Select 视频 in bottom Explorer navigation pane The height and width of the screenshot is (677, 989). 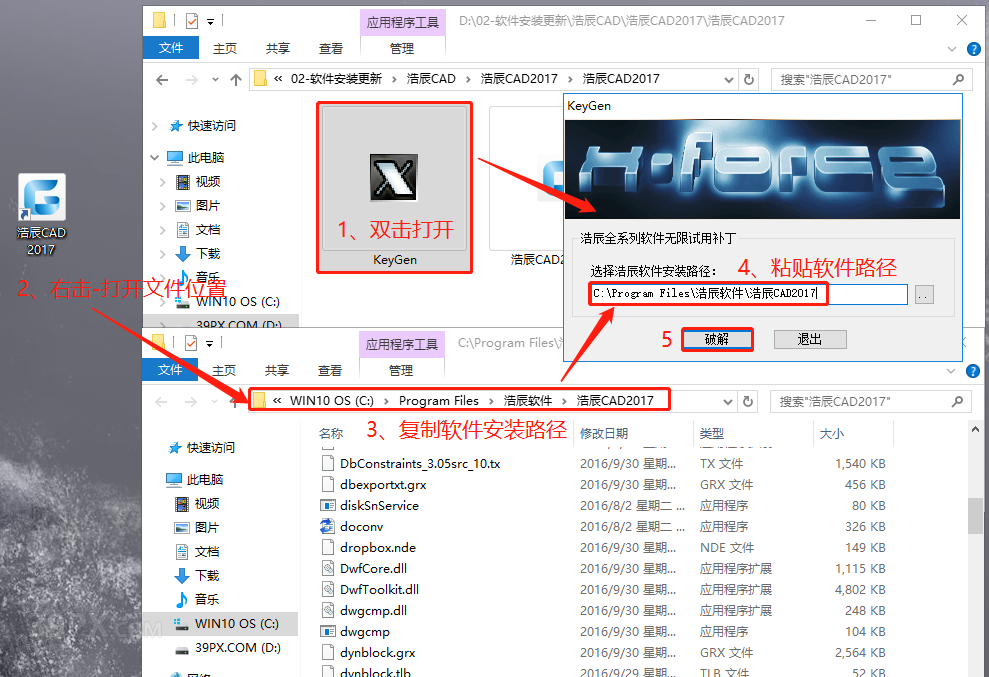(207, 503)
